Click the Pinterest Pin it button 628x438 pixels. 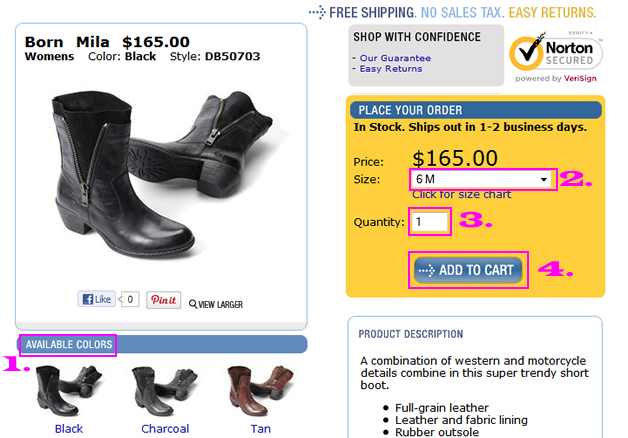[x=162, y=299]
